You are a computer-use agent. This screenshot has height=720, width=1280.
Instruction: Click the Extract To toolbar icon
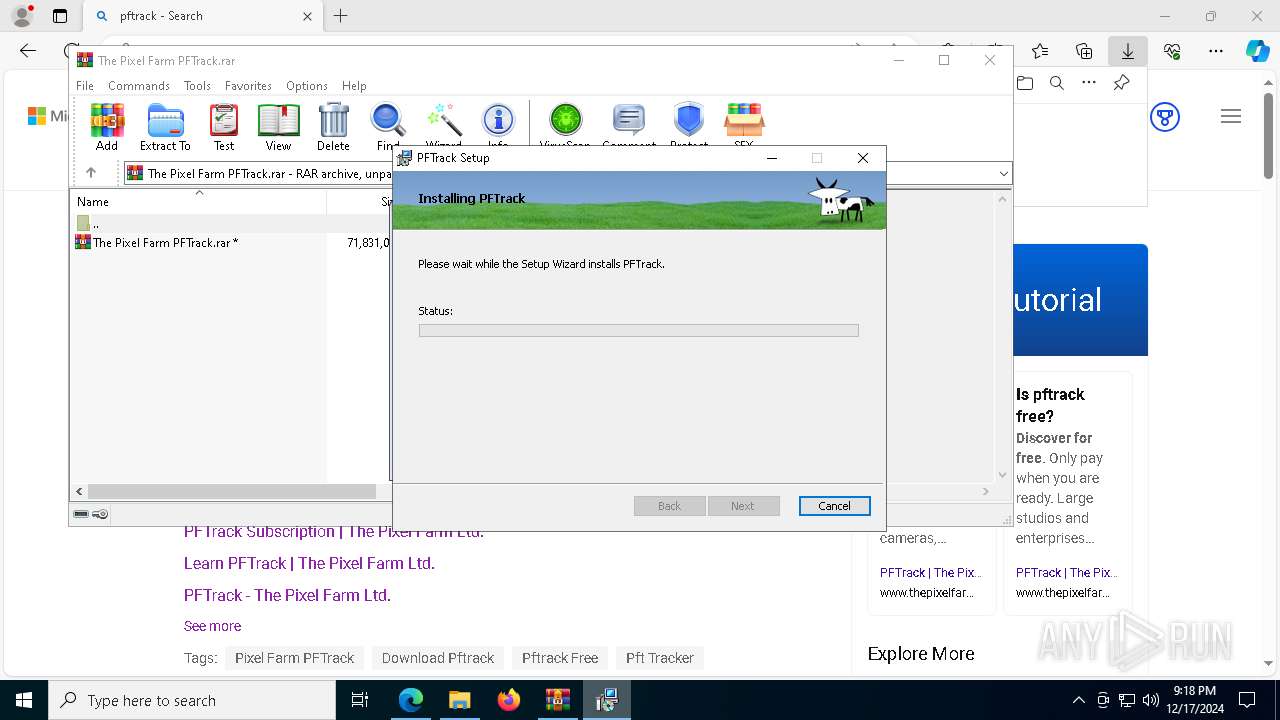(165, 127)
